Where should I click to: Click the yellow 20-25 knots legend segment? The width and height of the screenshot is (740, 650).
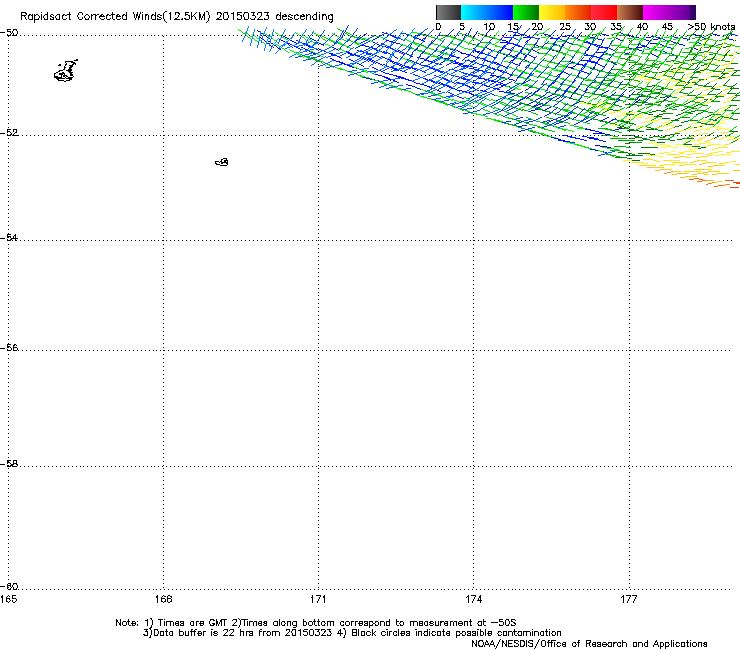click(x=552, y=12)
